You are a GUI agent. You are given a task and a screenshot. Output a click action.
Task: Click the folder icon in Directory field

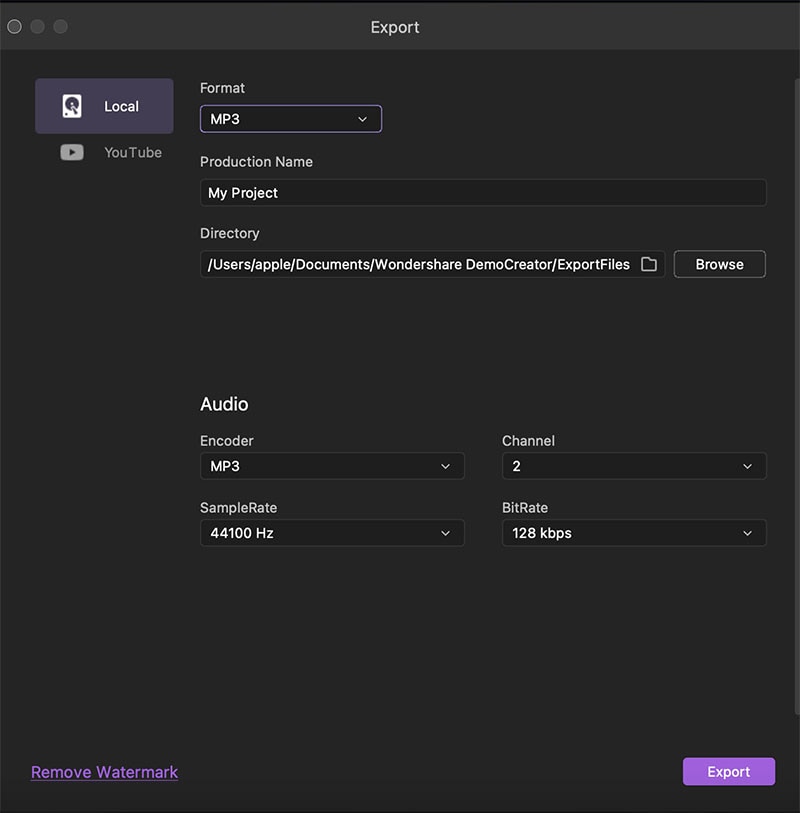(x=649, y=264)
